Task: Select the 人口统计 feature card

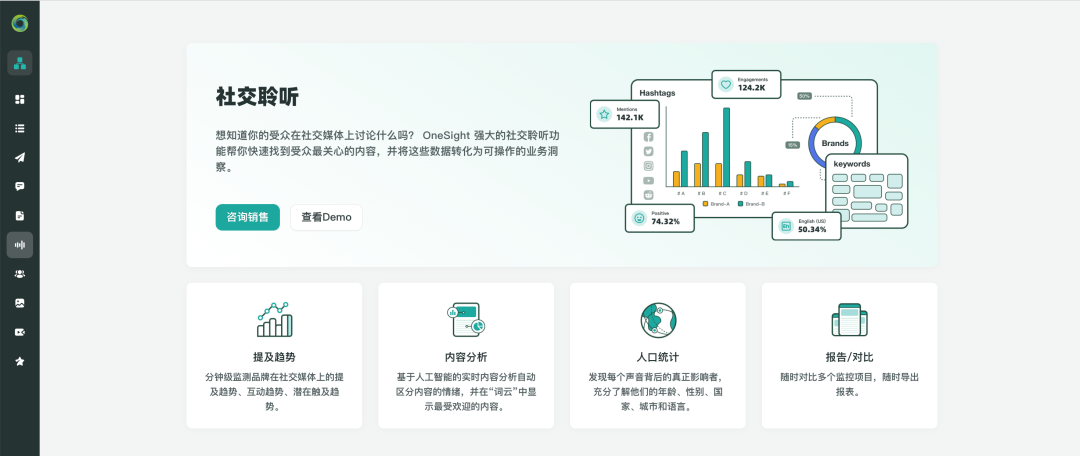Action: (657, 356)
